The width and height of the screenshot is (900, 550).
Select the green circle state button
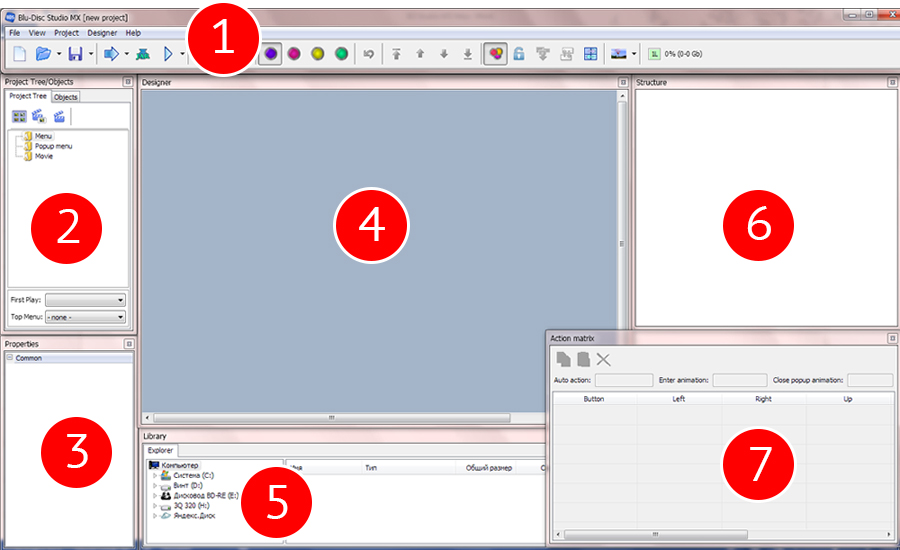342,54
